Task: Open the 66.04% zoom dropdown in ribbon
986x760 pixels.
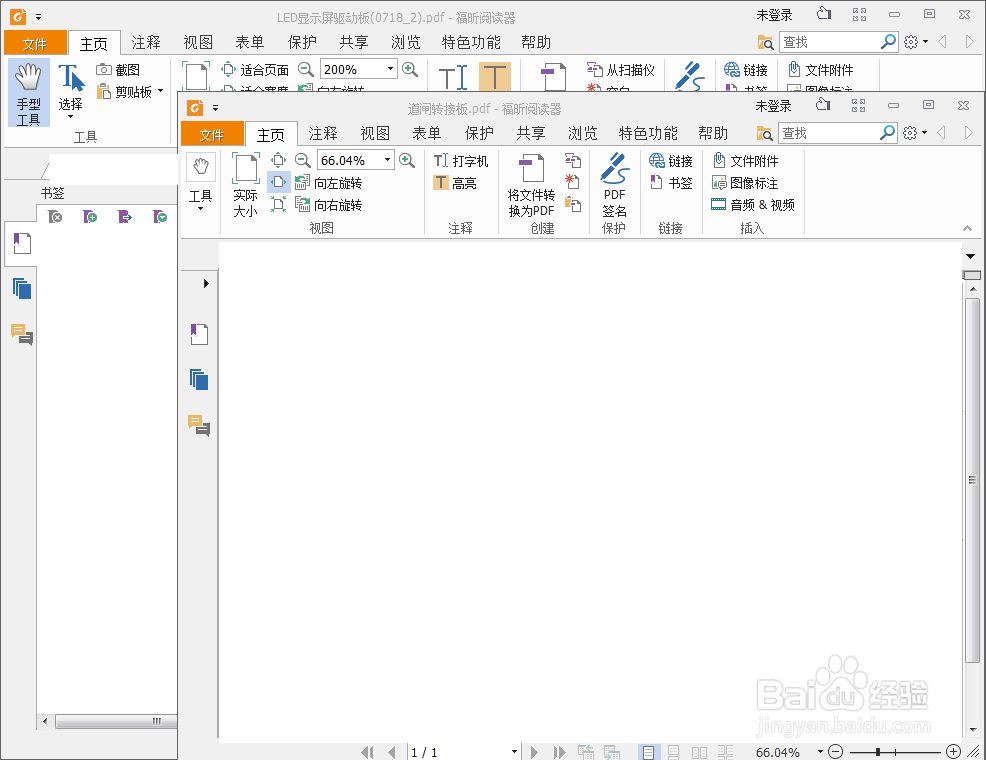Action: pyautogui.click(x=388, y=160)
